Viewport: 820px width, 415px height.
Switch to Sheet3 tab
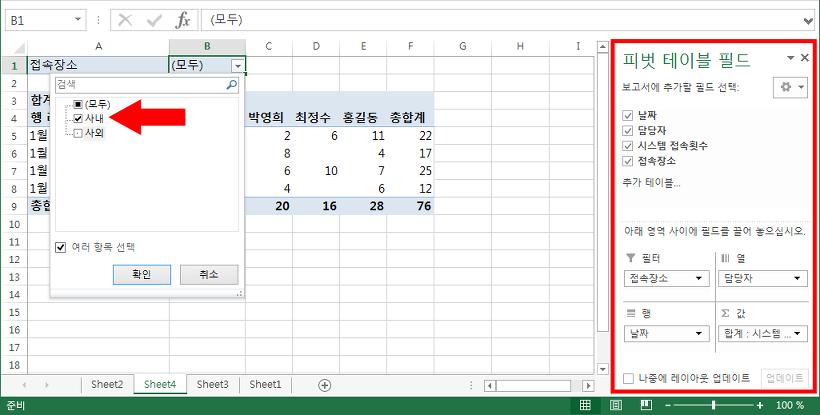212,385
